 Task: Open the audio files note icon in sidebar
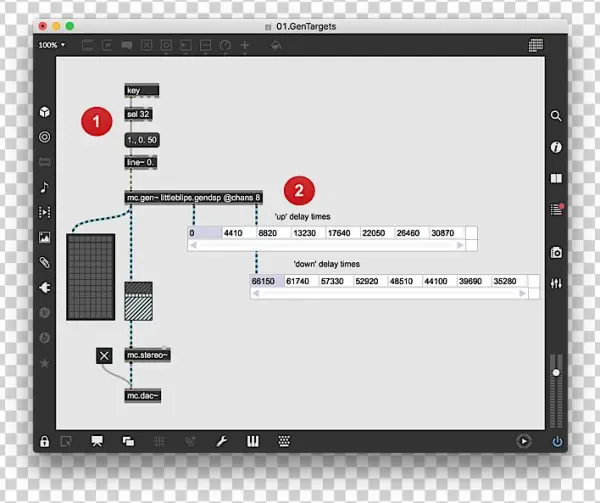45,187
